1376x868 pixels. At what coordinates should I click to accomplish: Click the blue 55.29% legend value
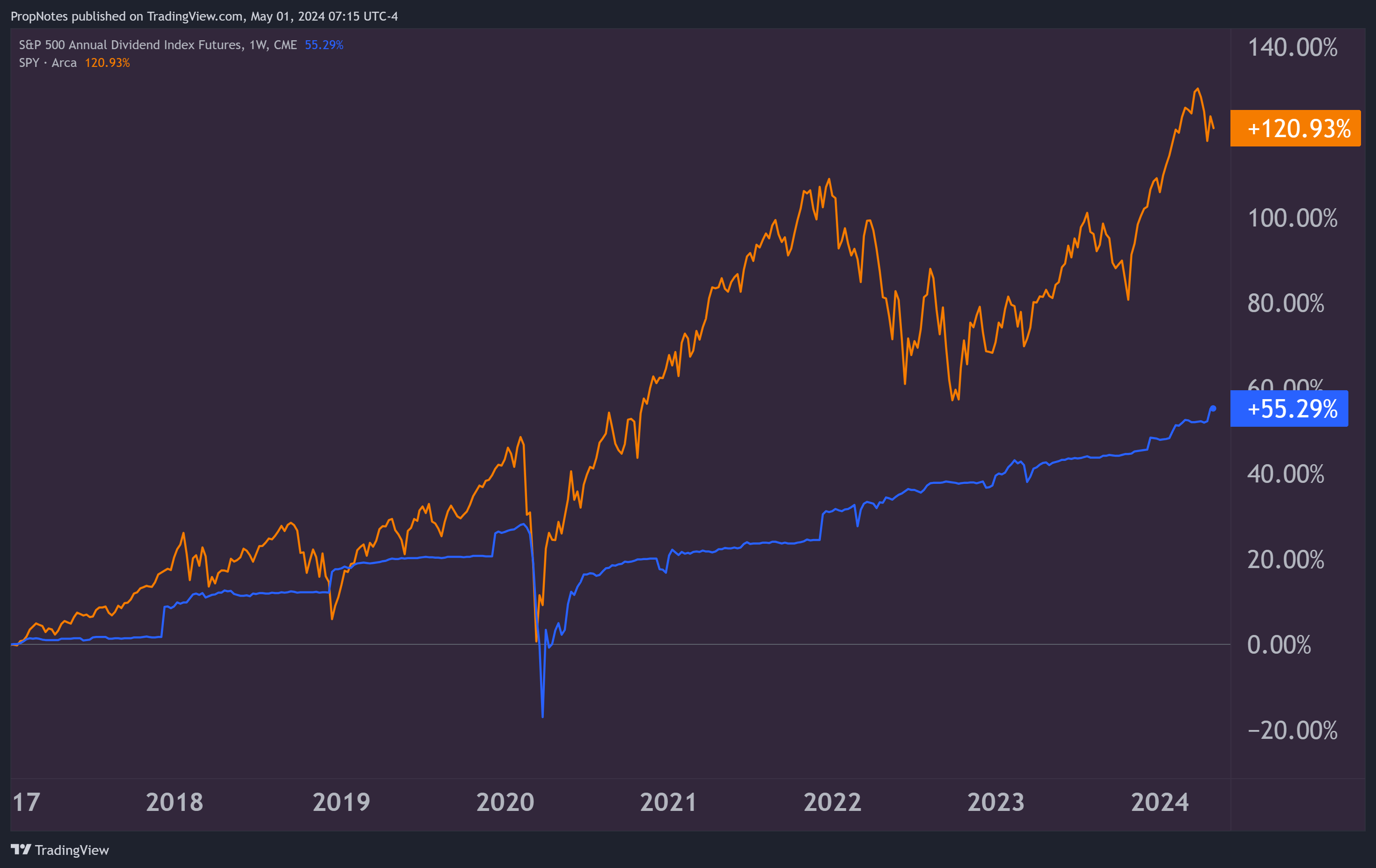tap(324, 44)
